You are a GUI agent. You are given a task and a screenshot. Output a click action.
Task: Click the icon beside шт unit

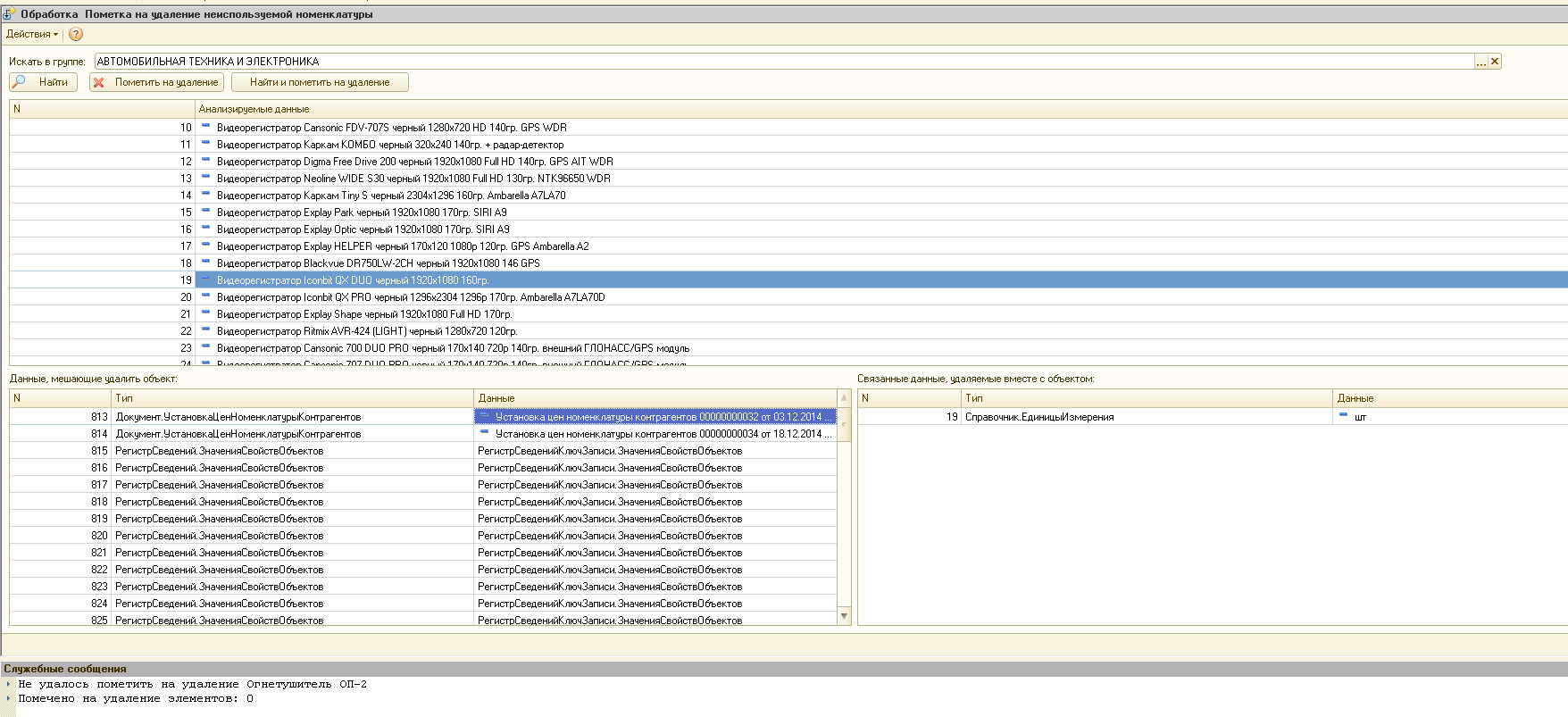[1343, 416]
